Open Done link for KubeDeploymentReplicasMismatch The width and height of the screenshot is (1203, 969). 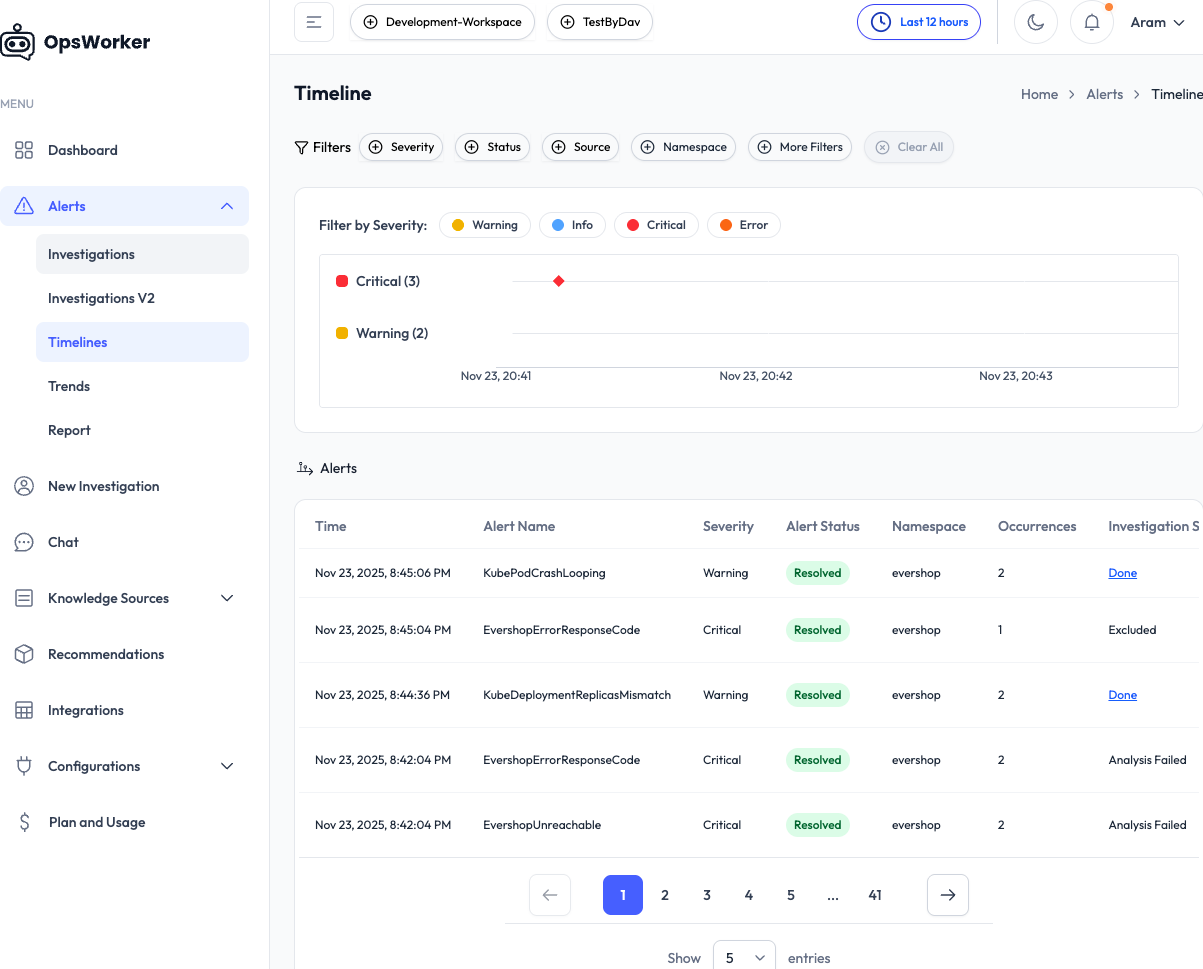pyautogui.click(x=1122, y=695)
